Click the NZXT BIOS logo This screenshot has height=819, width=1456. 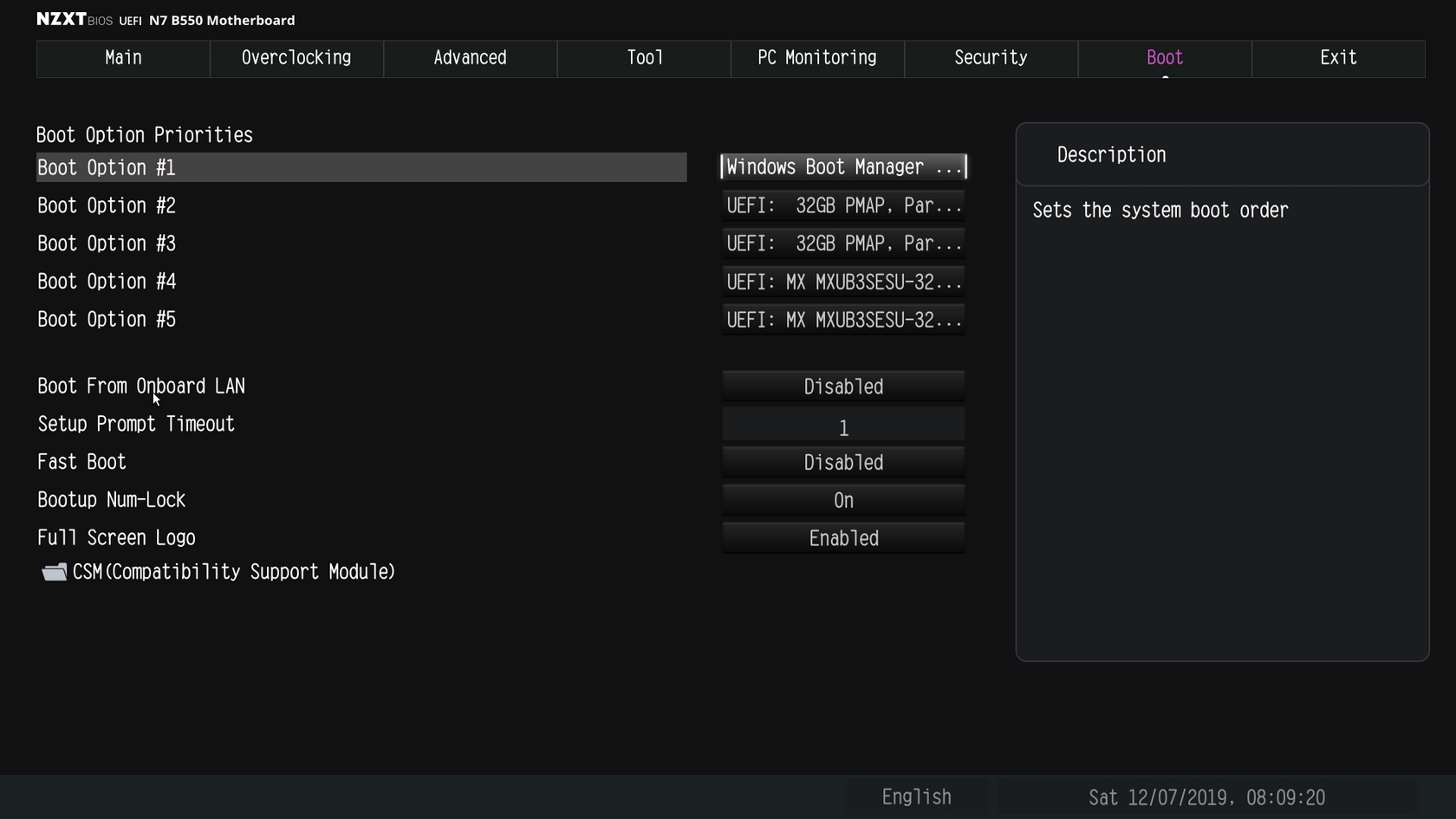pyautogui.click(x=74, y=19)
